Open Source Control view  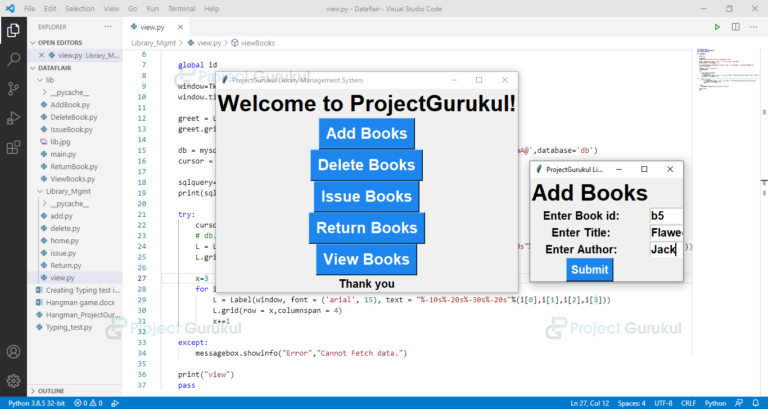[x=13, y=89]
